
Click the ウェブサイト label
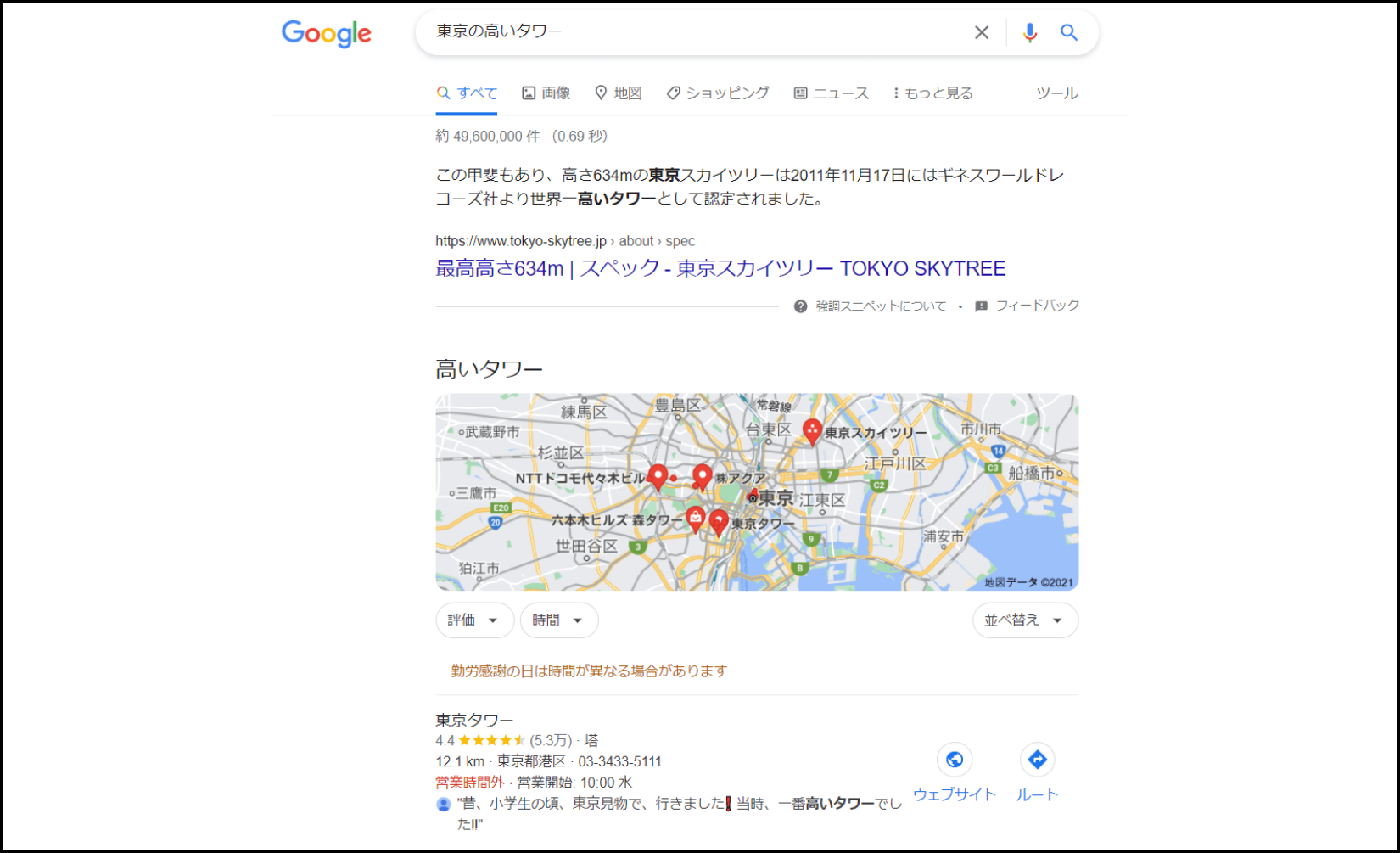coord(955,794)
